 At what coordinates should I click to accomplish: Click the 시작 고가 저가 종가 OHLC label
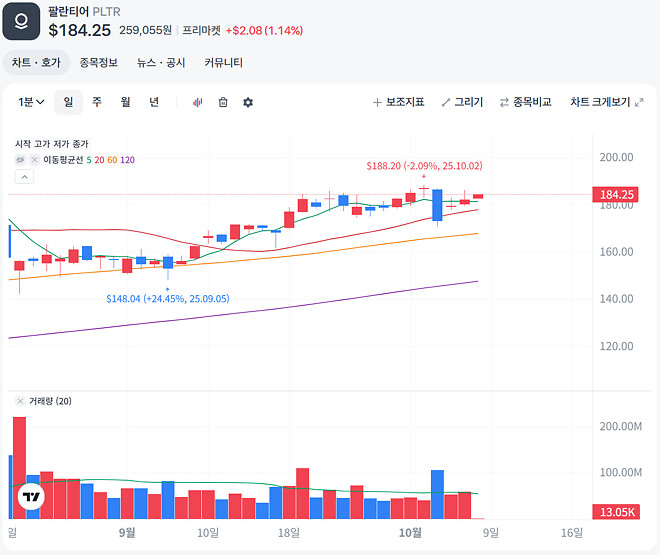(x=52, y=144)
